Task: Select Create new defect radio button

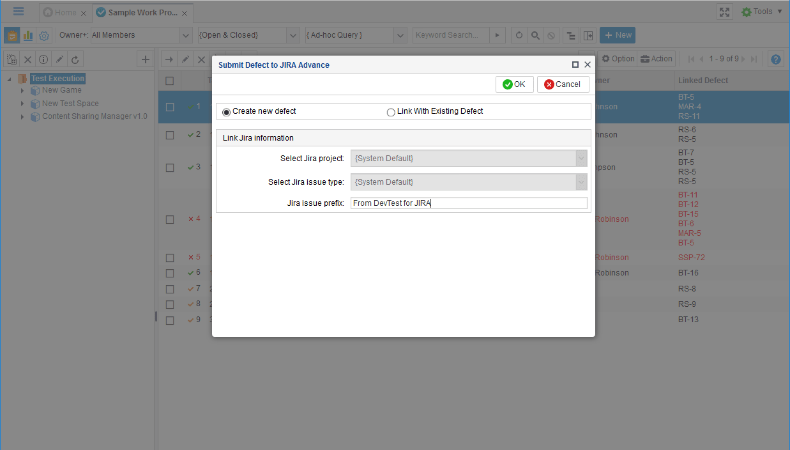Action: click(226, 112)
